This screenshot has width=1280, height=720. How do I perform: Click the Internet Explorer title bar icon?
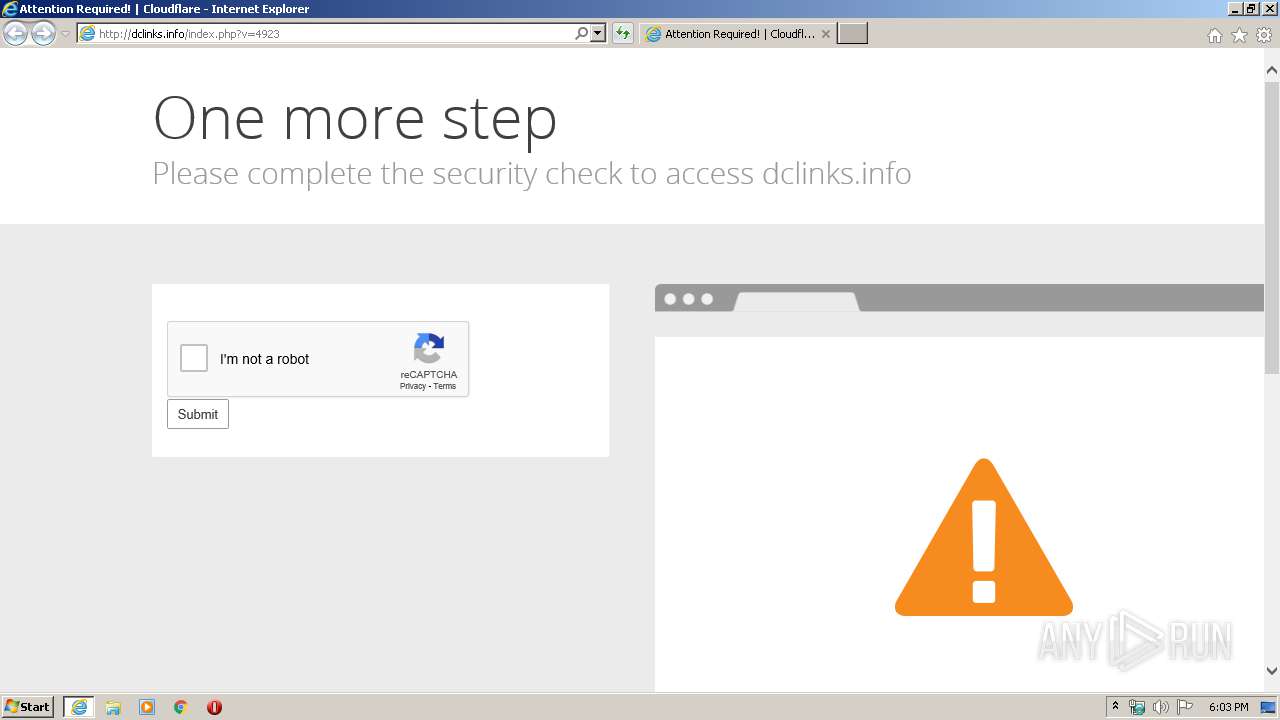tap(10, 9)
